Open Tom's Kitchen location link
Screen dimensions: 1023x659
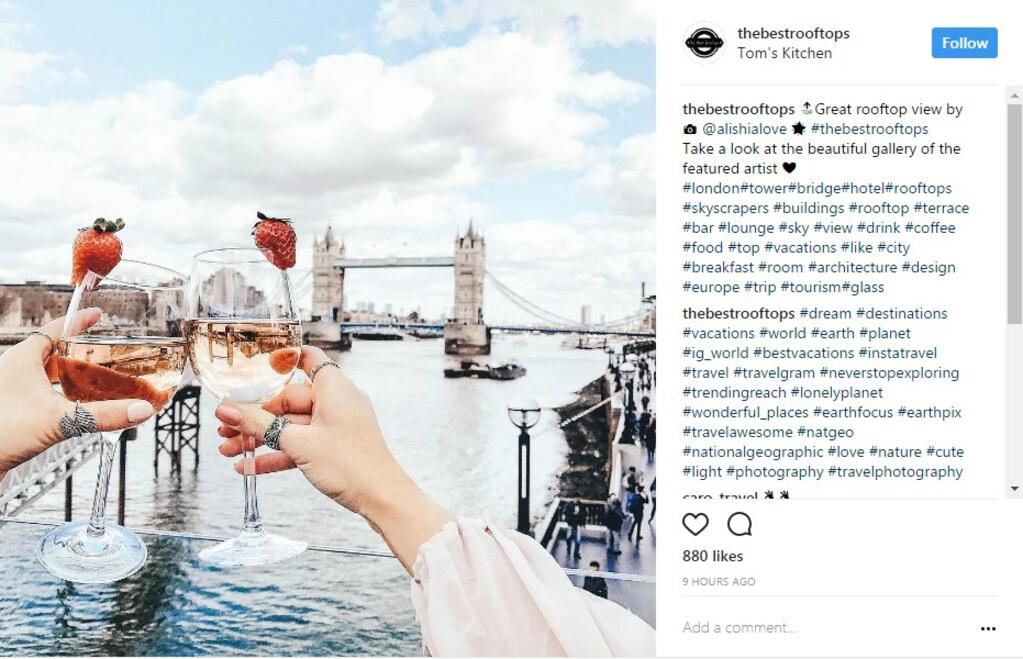(x=784, y=54)
